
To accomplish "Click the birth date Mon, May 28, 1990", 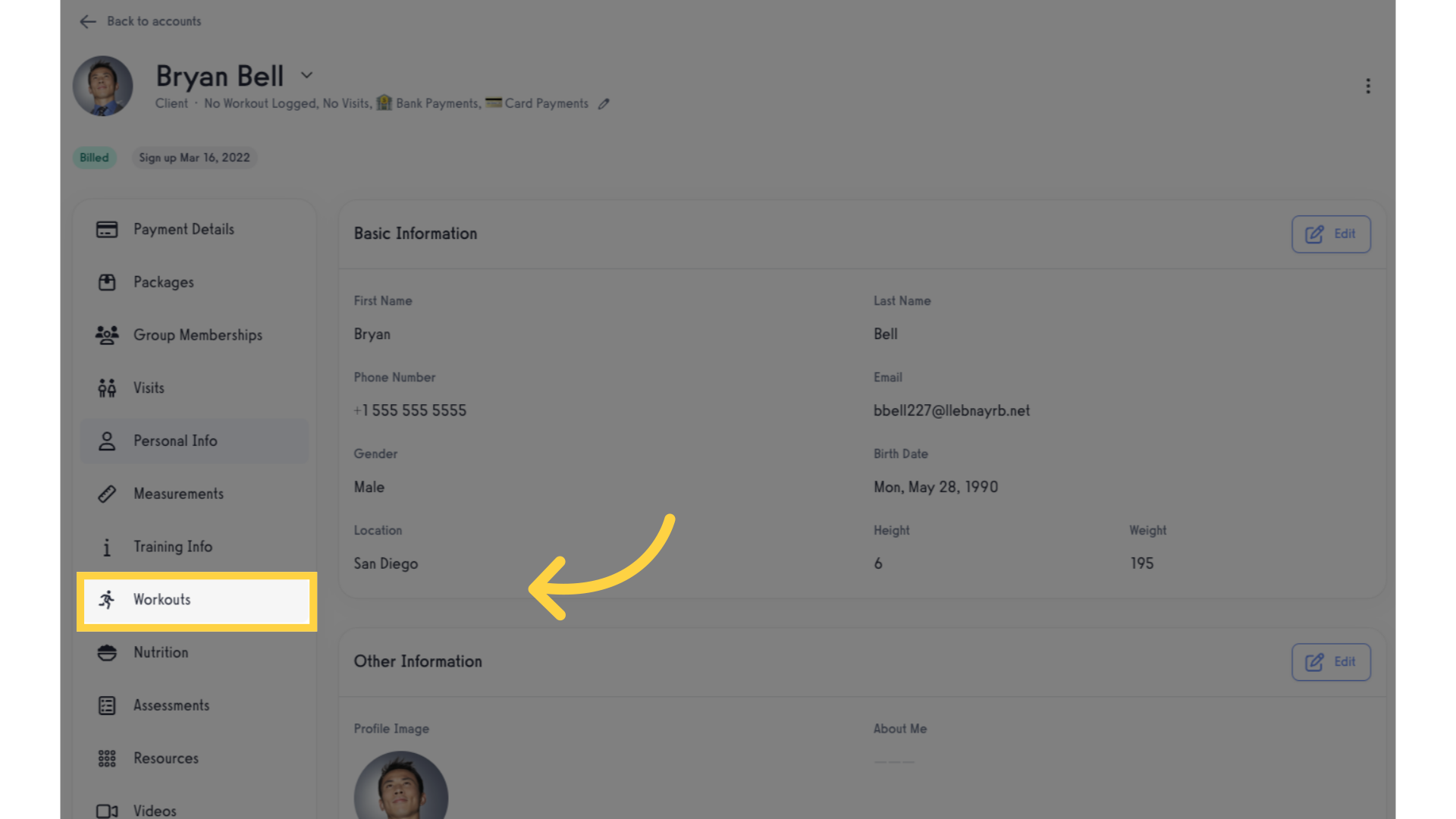I will pyautogui.click(x=936, y=488).
